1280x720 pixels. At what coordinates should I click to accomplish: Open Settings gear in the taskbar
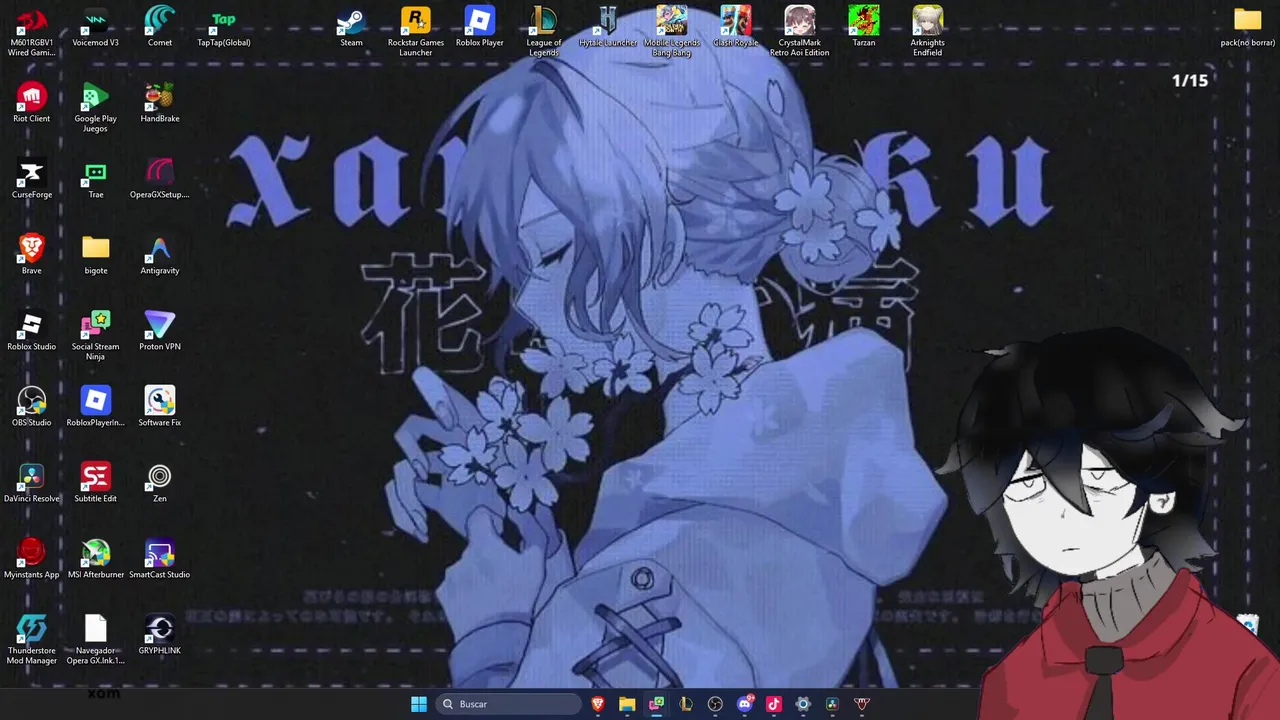point(803,704)
